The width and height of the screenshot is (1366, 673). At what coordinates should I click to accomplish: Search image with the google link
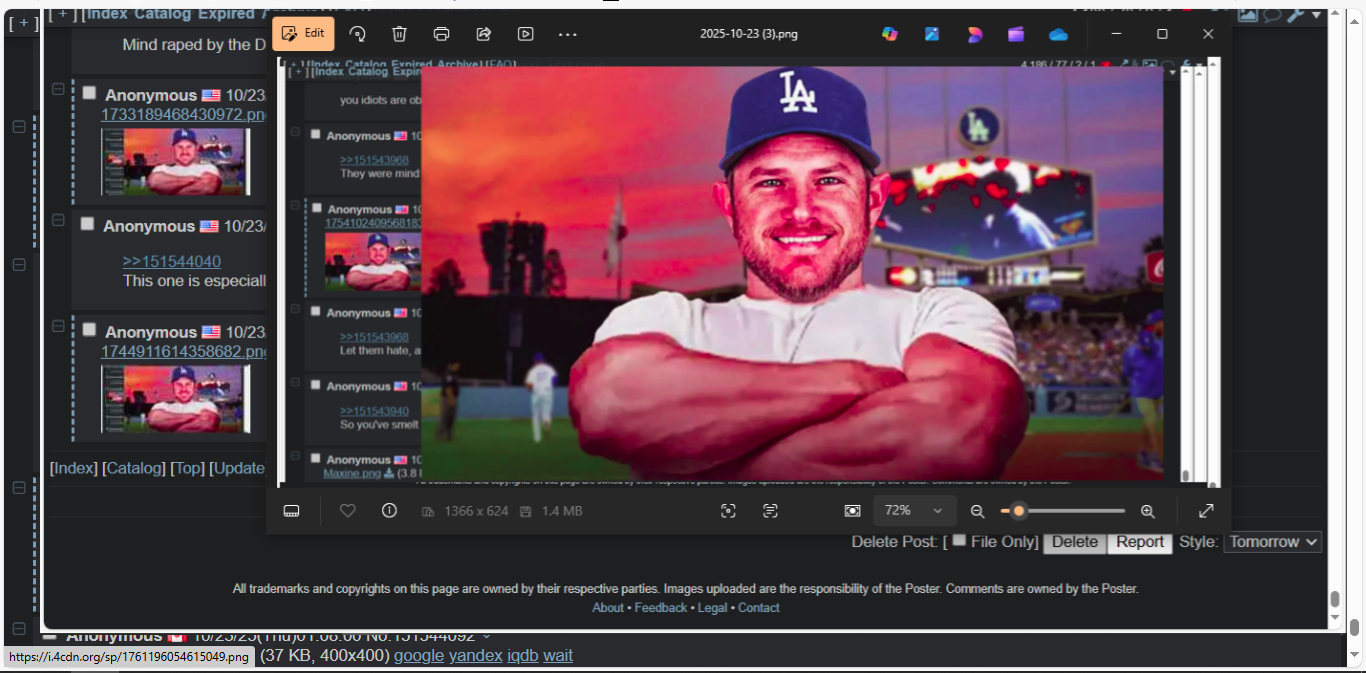pos(419,656)
